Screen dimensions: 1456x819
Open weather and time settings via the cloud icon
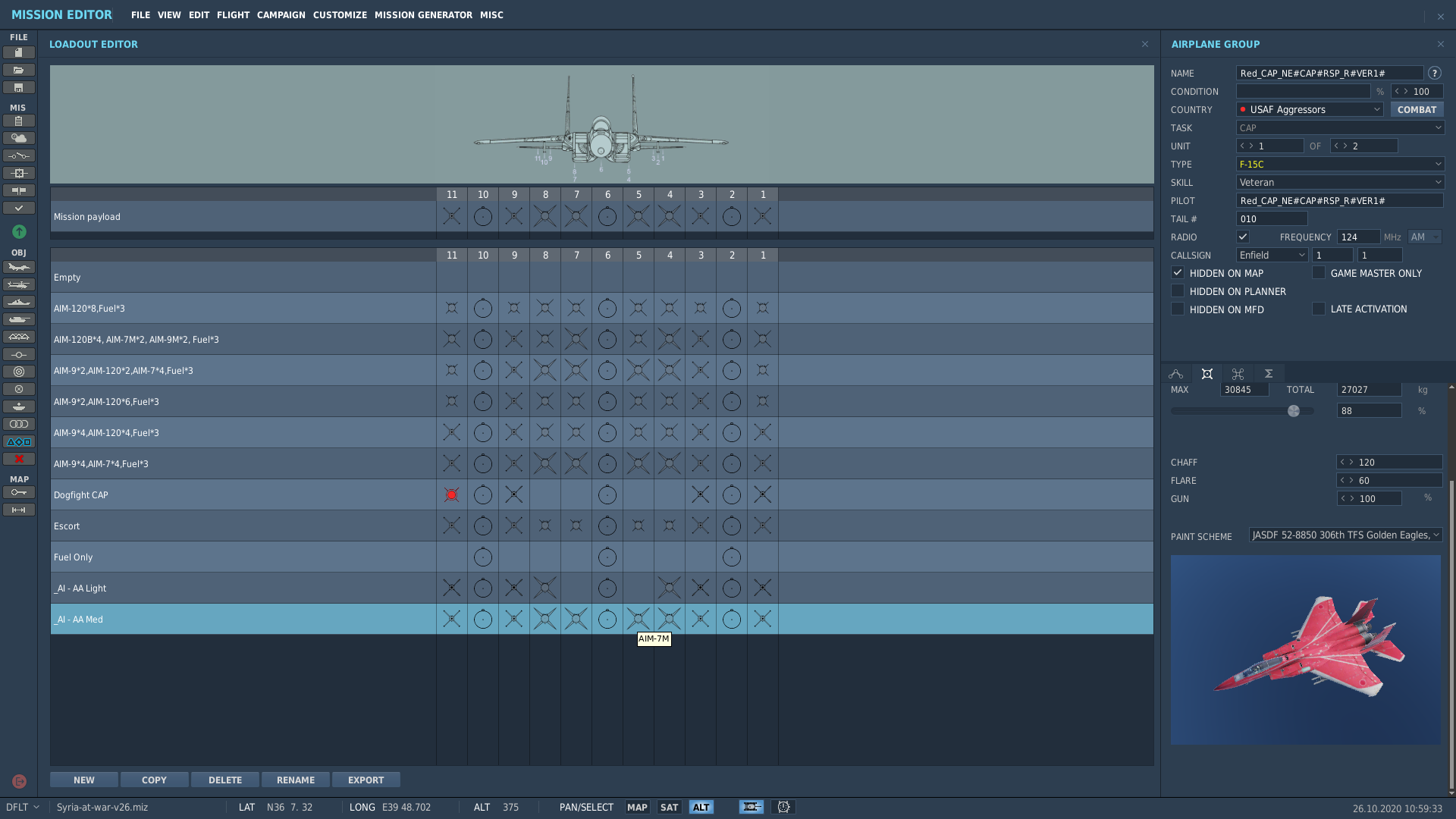[x=19, y=138]
